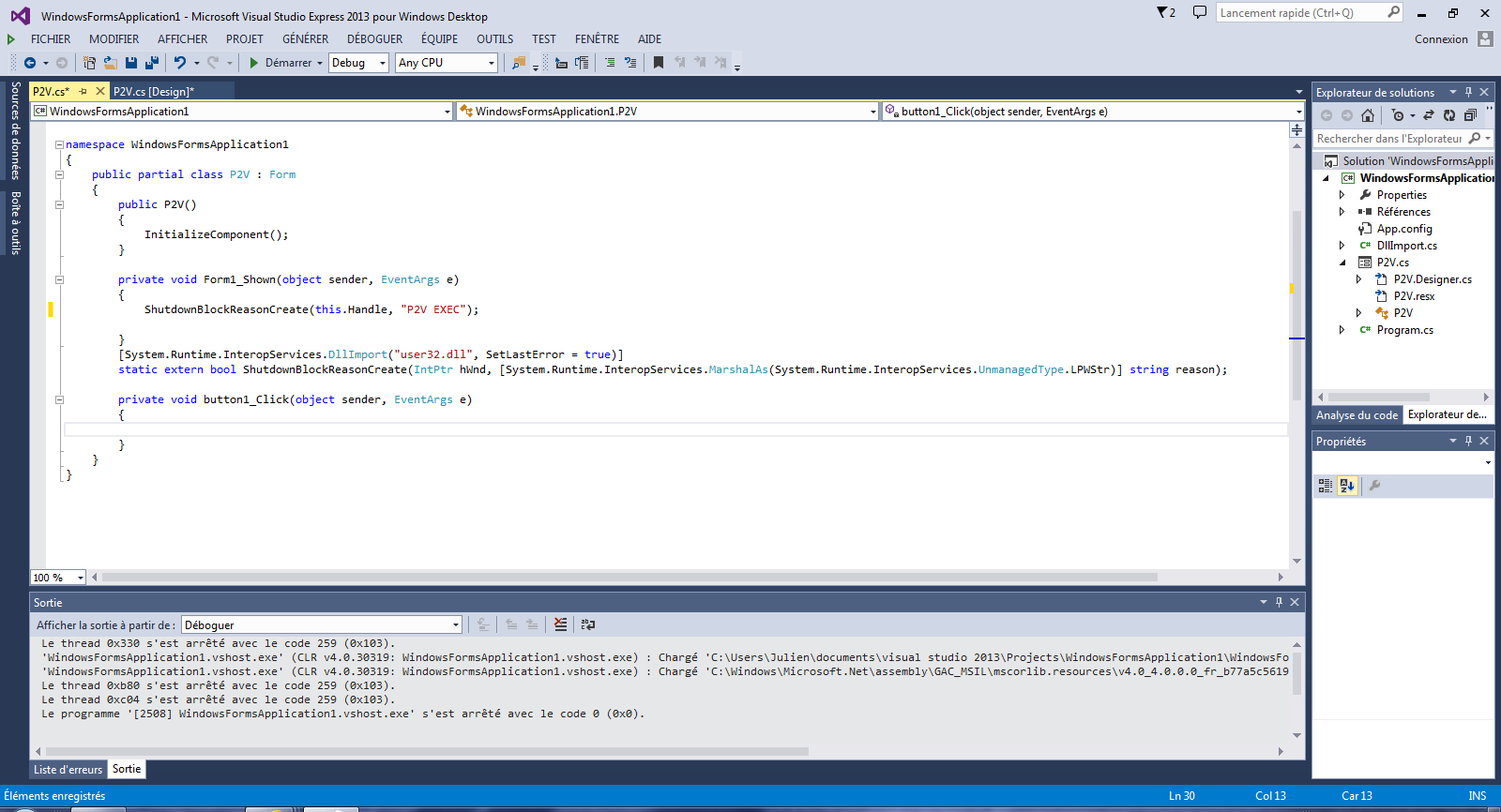This screenshot has width=1501, height=812.
Task: Open the Sources de données side tab
Action: coord(15,130)
